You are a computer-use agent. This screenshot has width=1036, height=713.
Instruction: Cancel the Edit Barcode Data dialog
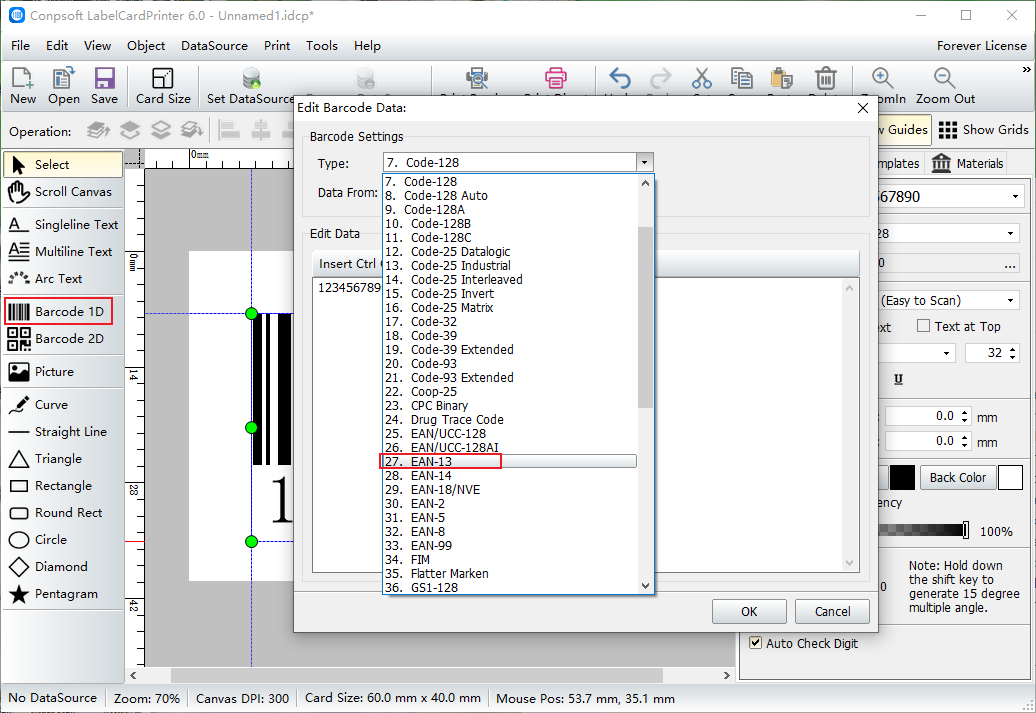click(832, 611)
